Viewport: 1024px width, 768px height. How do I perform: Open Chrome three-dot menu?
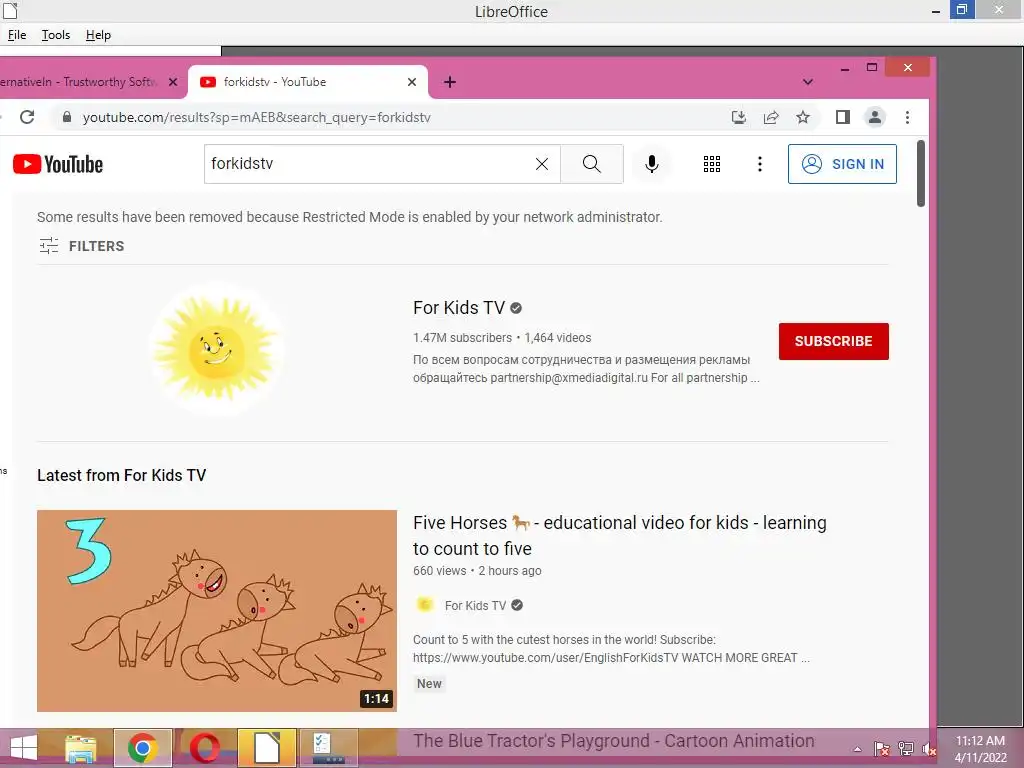[907, 118]
